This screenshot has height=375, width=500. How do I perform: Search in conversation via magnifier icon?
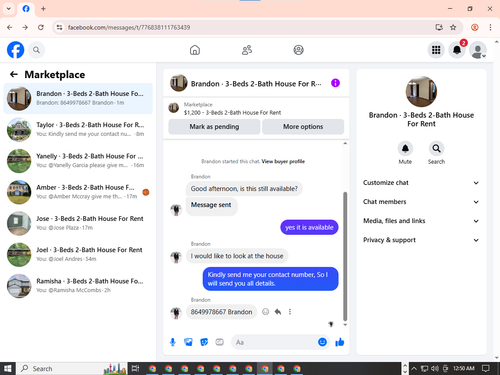pos(436,148)
